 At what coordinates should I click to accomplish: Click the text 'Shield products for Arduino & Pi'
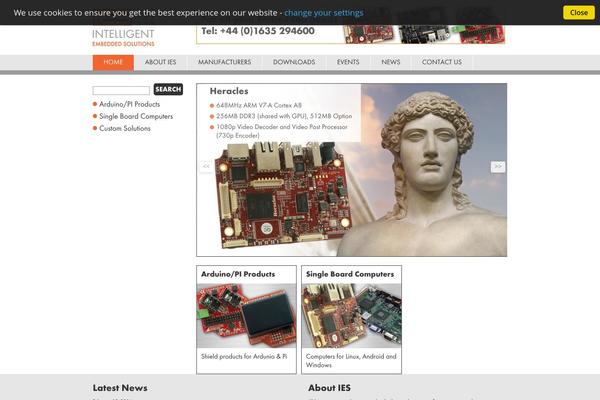(244, 356)
